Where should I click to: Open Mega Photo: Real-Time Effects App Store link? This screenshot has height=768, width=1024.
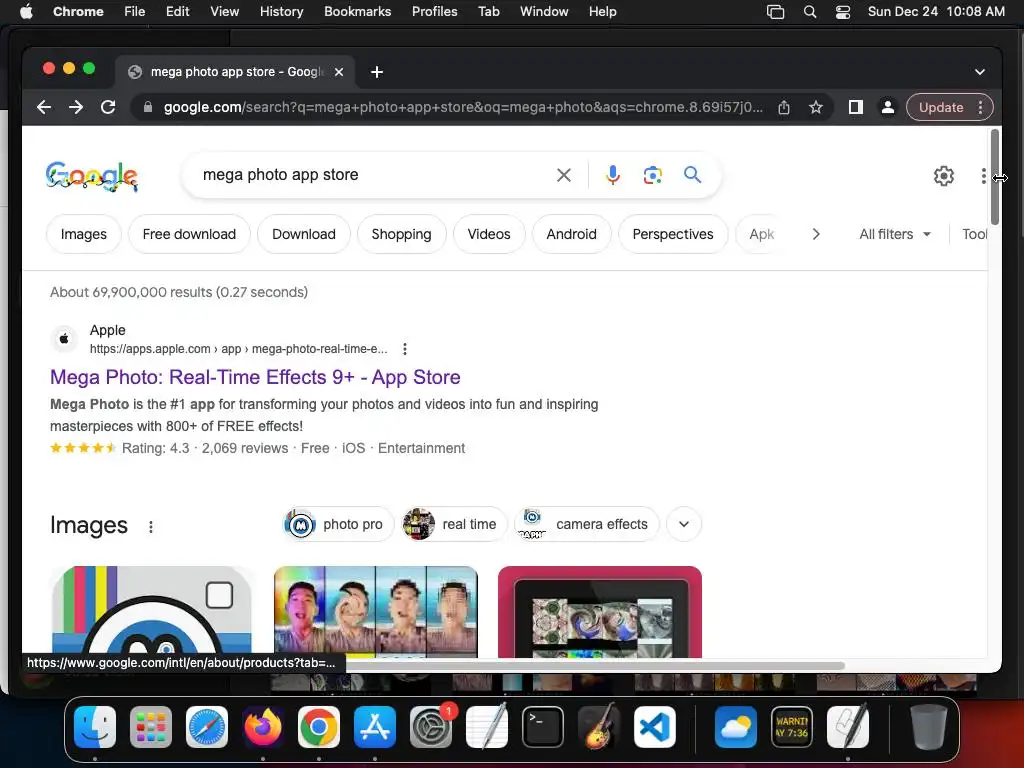[x=255, y=377]
